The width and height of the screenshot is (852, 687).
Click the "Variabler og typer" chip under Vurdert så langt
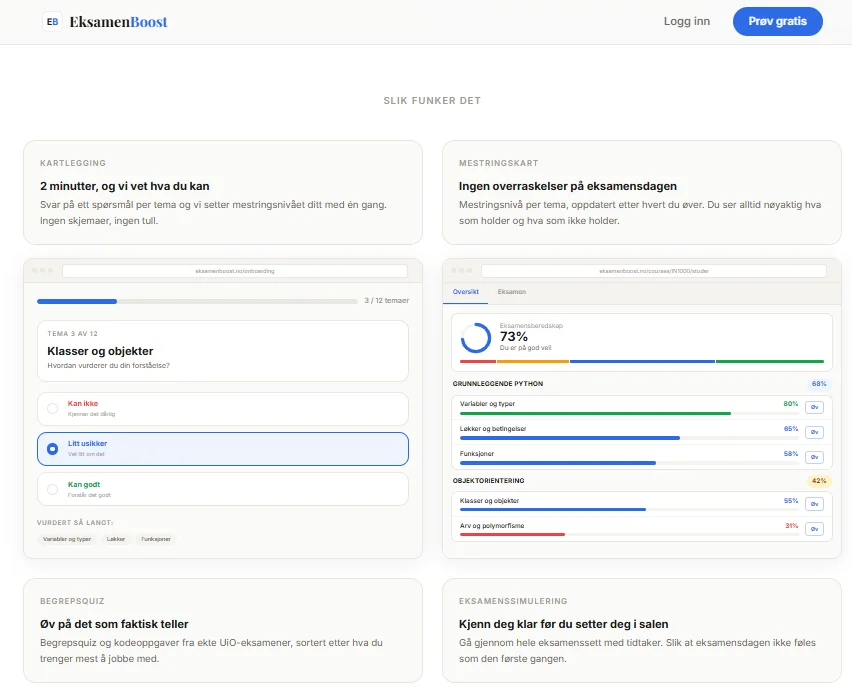coord(67,539)
